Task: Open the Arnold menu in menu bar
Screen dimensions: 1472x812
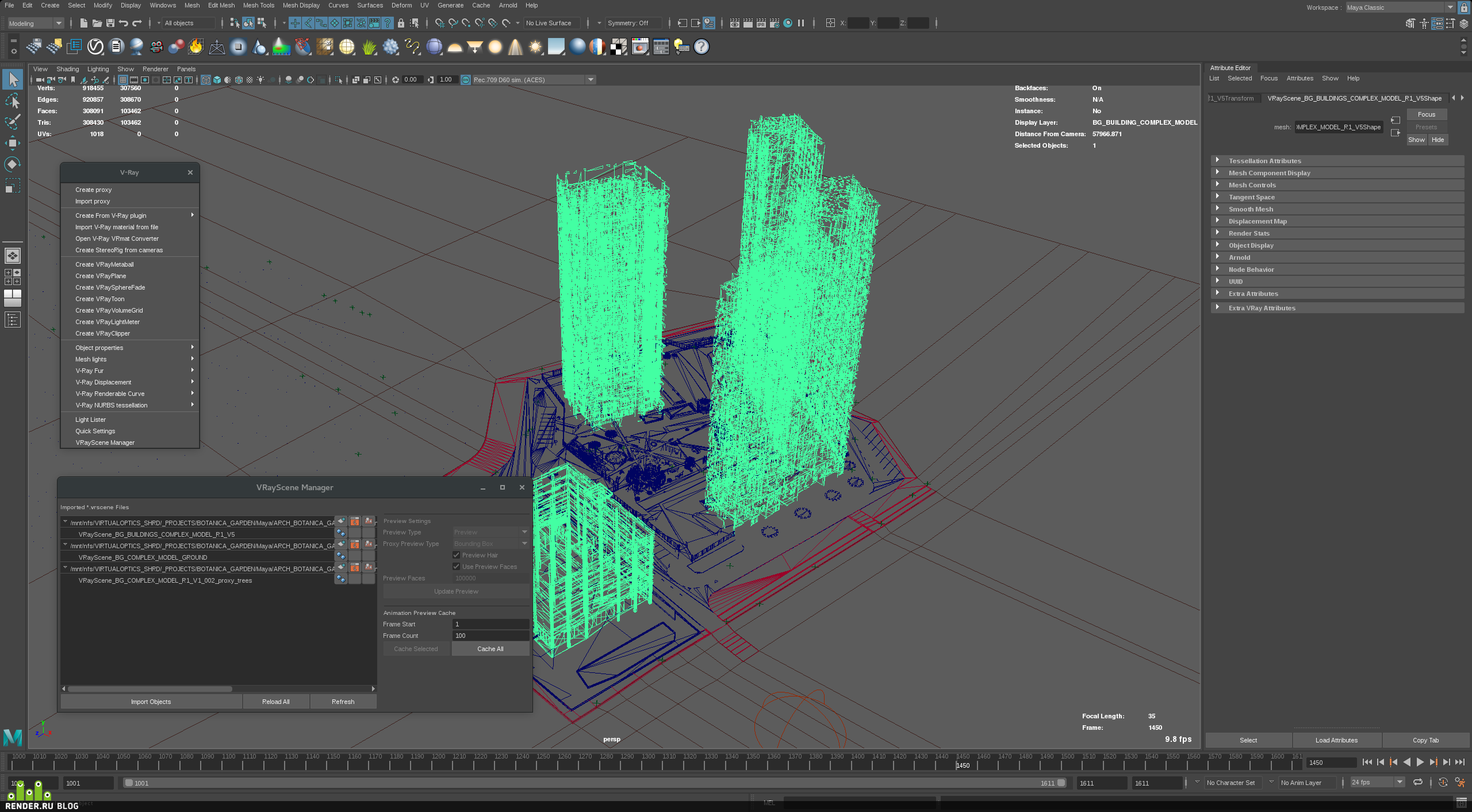Action: tap(508, 5)
